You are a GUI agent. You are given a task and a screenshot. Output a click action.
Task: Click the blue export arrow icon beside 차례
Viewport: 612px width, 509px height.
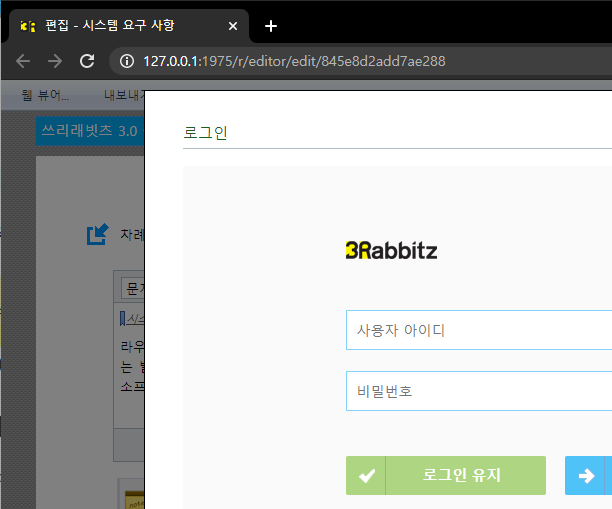[x=98, y=234]
